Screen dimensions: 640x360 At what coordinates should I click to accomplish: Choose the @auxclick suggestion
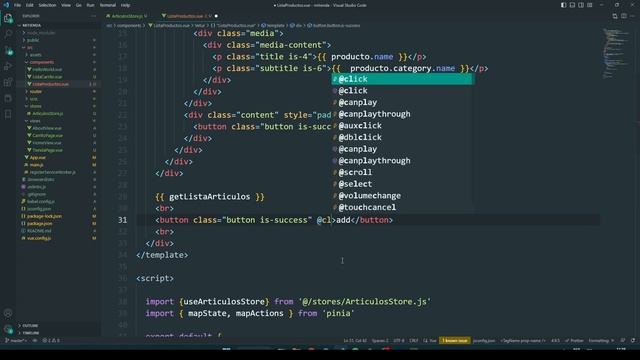402,126
